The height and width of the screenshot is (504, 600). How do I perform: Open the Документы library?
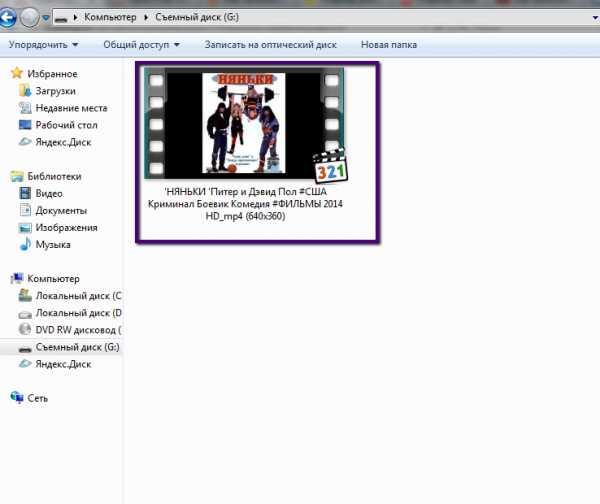coord(60,210)
